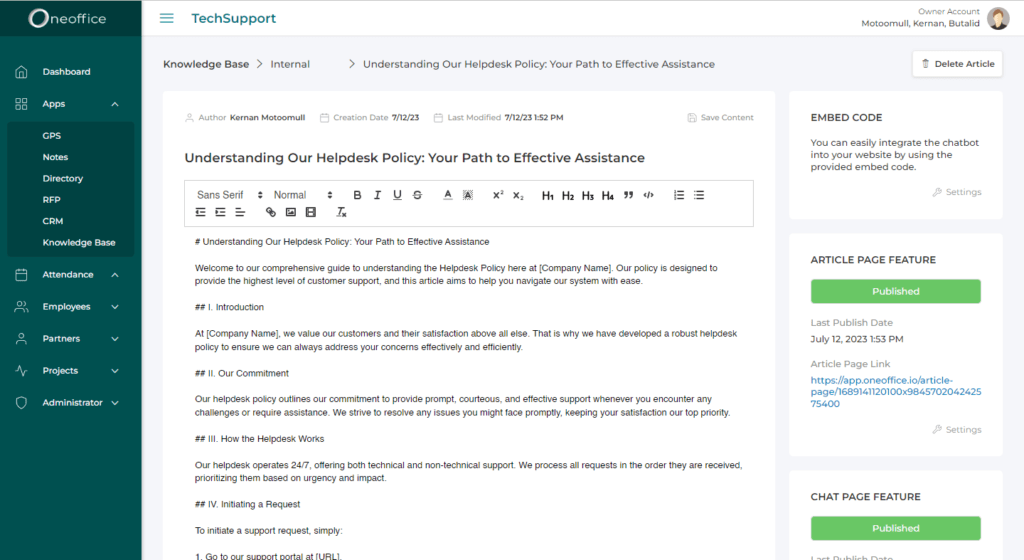Open Embed Code Settings
This screenshot has height=560, width=1024.
(x=957, y=192)
